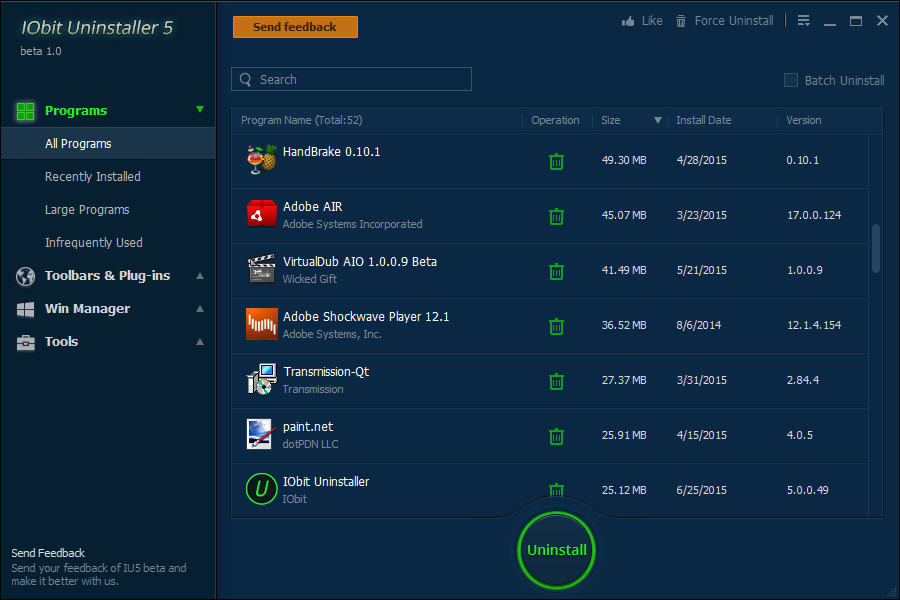This screenshot has height=600, width=900.
Task: Open the Tools category
Action: [x=61, y=342]
